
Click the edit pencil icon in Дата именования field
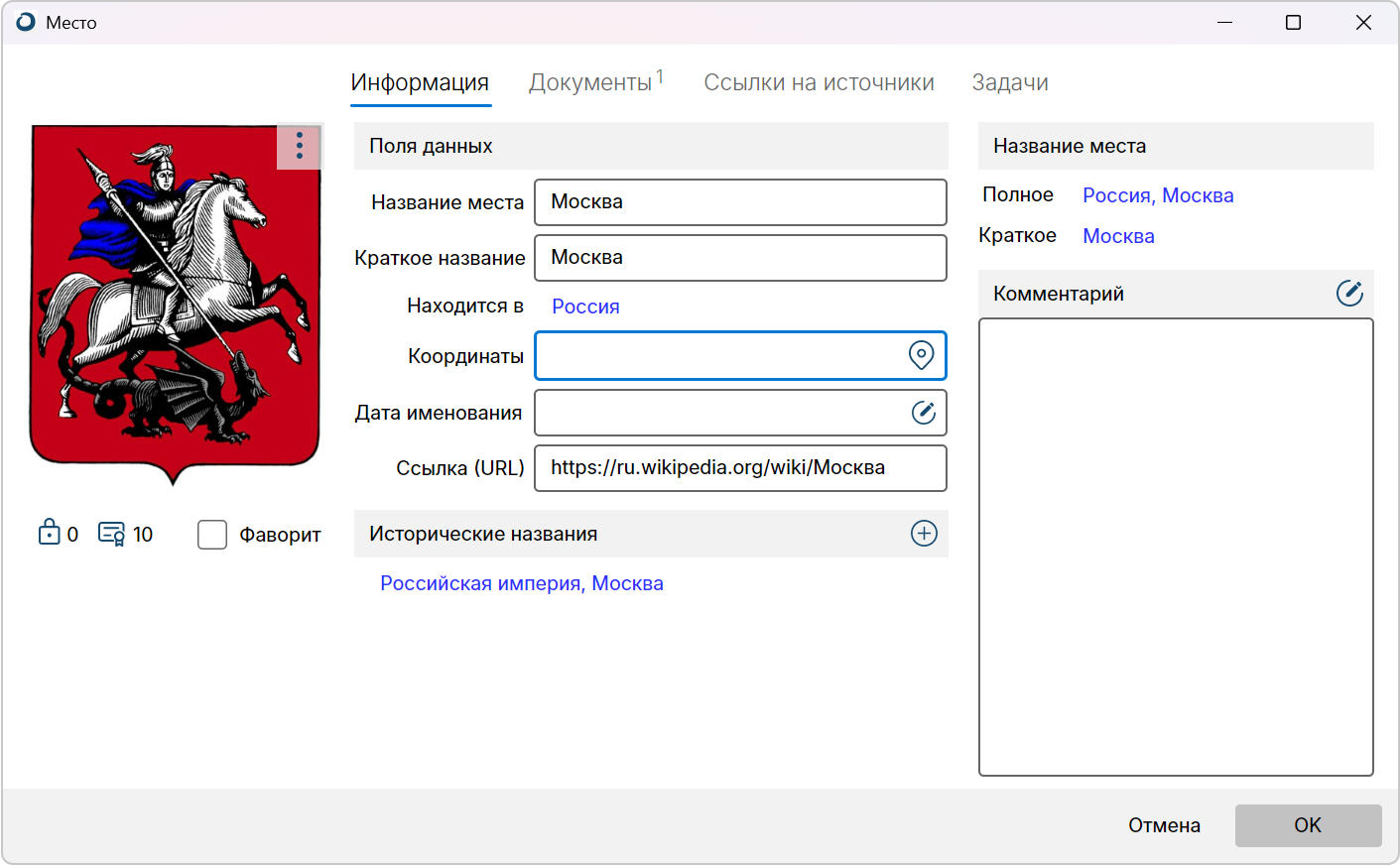923,413
